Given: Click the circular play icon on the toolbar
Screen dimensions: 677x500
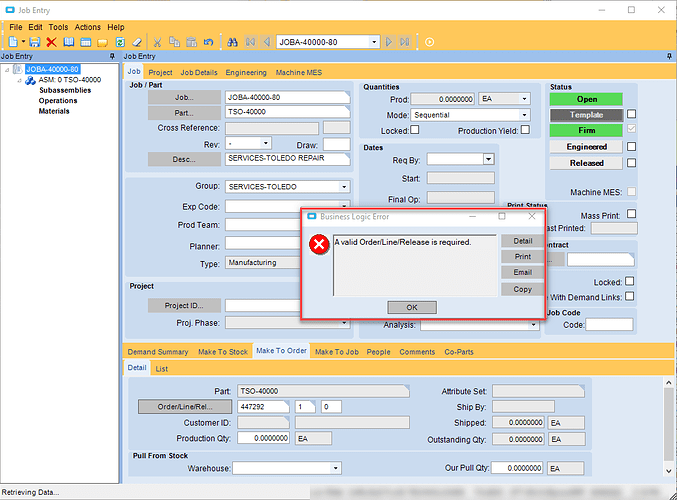Looking at the screenshot, I should tap(429, 42).
